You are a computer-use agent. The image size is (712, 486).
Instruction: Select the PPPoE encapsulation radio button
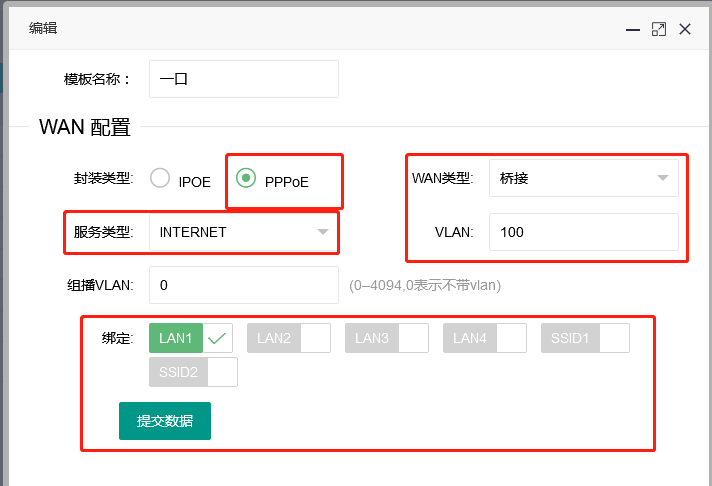pos(246,179)
